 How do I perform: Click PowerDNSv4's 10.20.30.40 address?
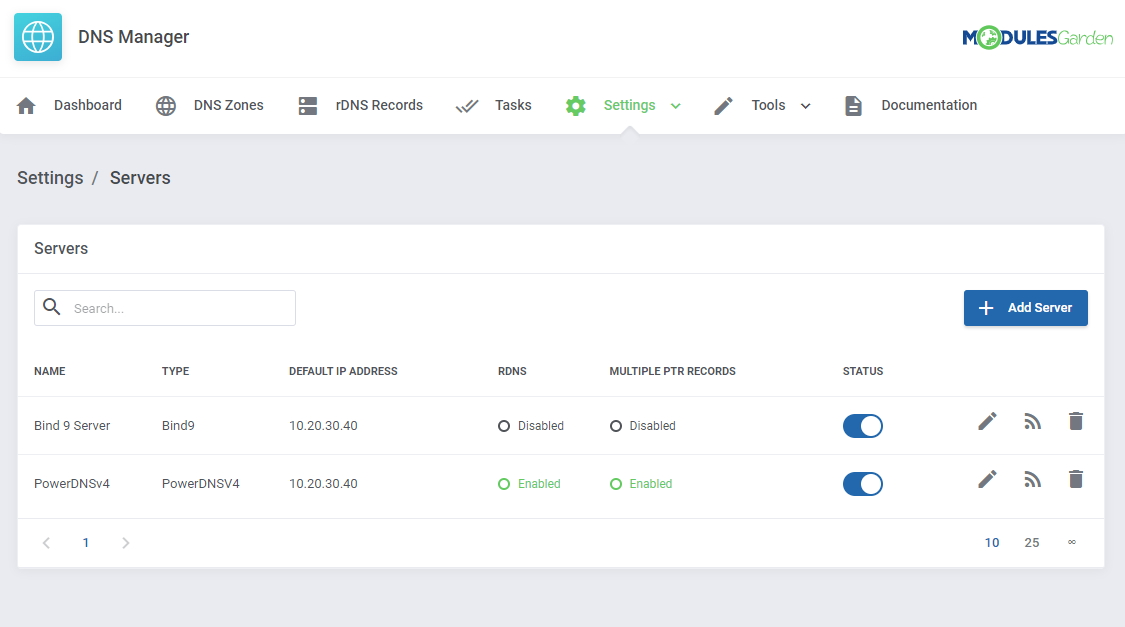click(323, 484)
